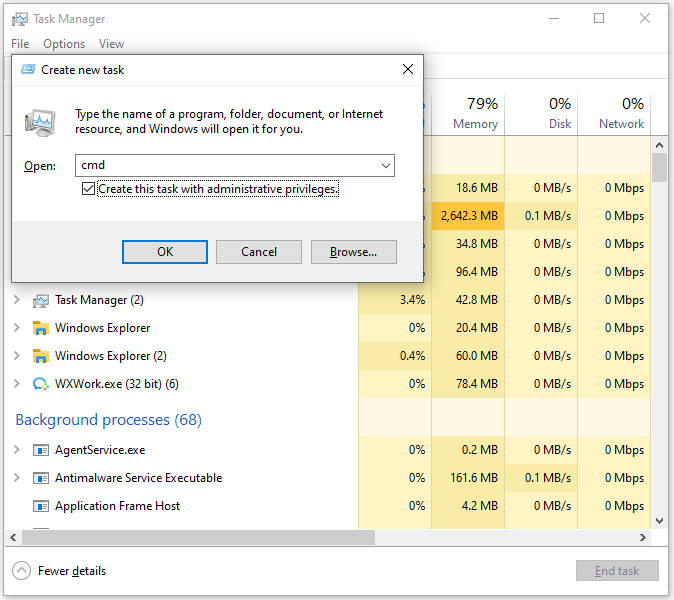674x600 pixels.
Task: Confirm with the OK button
Action: pyautogui.click(x=165, y=252)
